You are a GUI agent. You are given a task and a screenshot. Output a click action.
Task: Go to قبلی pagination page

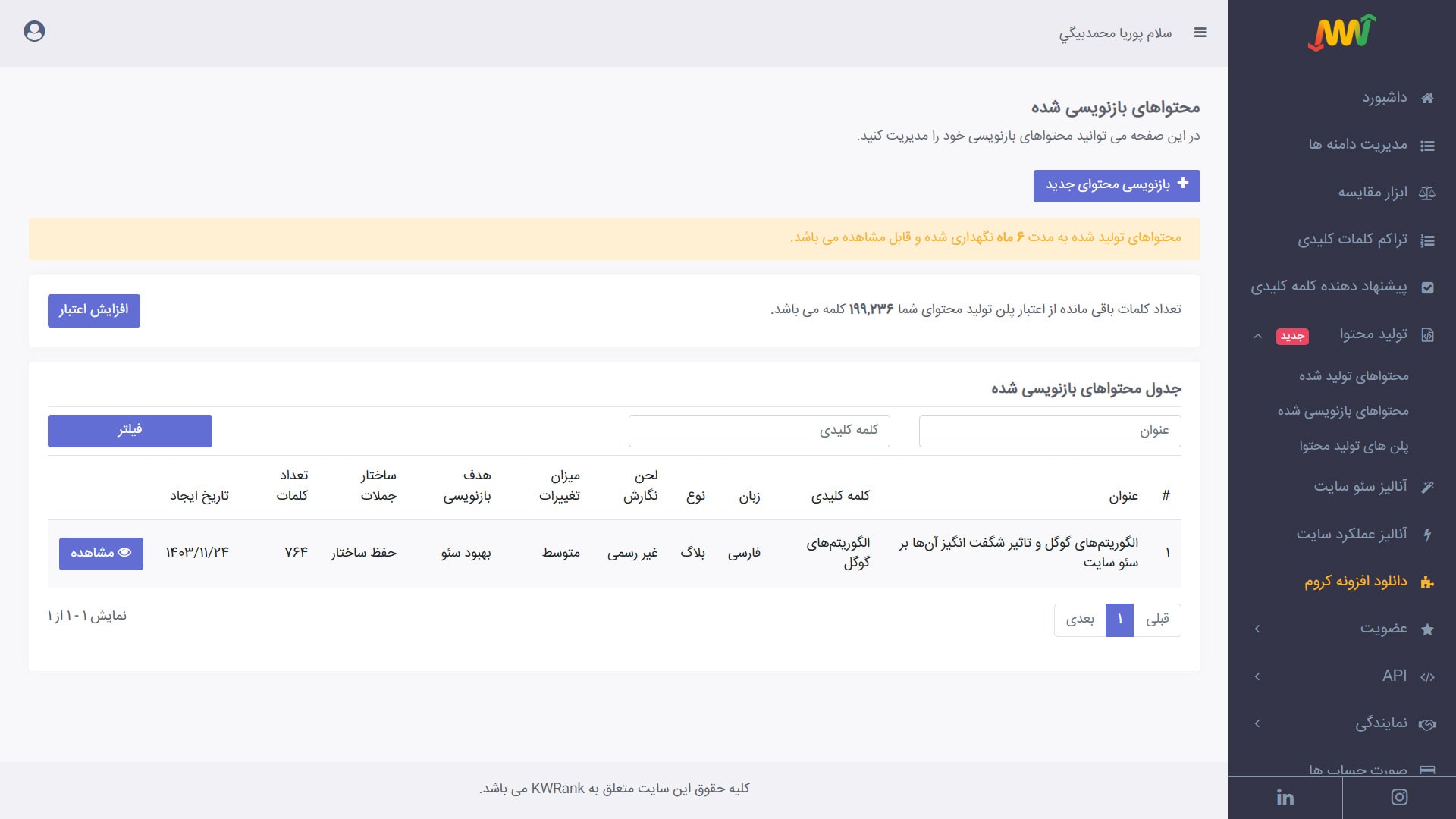tap(1157, 620)
